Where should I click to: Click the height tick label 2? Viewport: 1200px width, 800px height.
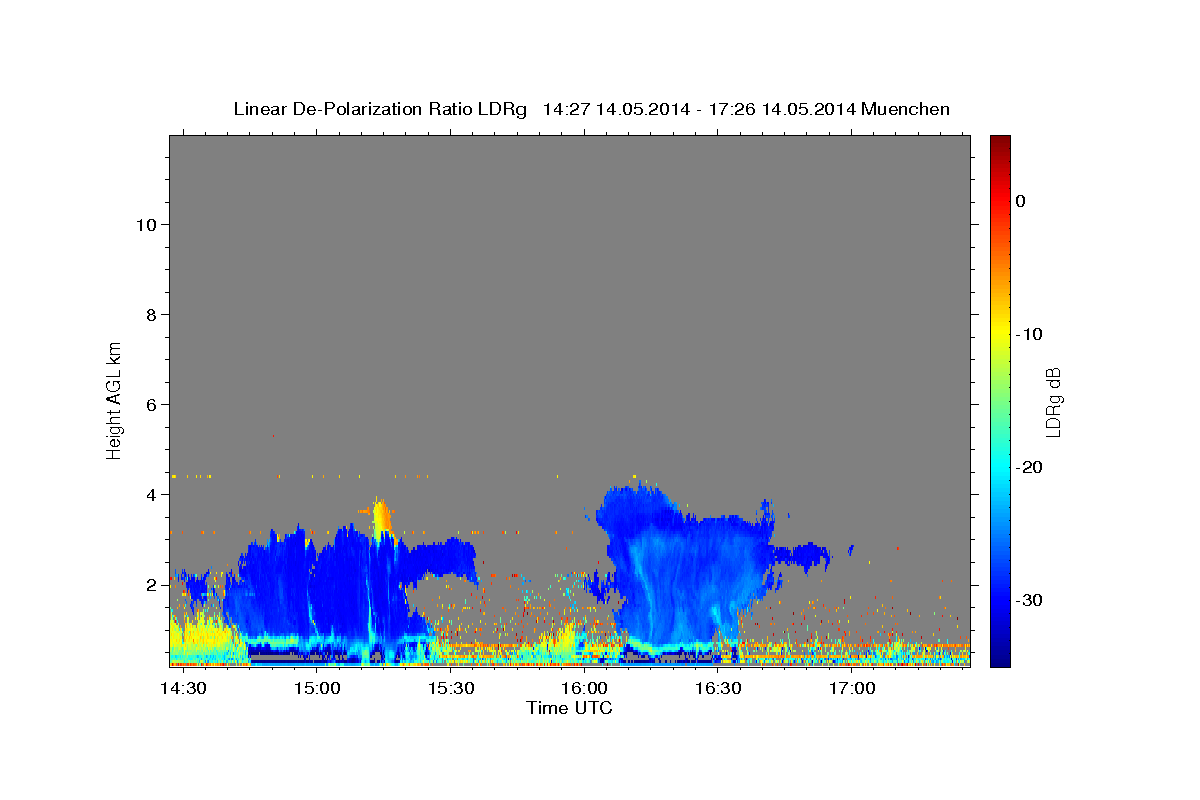tap(152, 584)
